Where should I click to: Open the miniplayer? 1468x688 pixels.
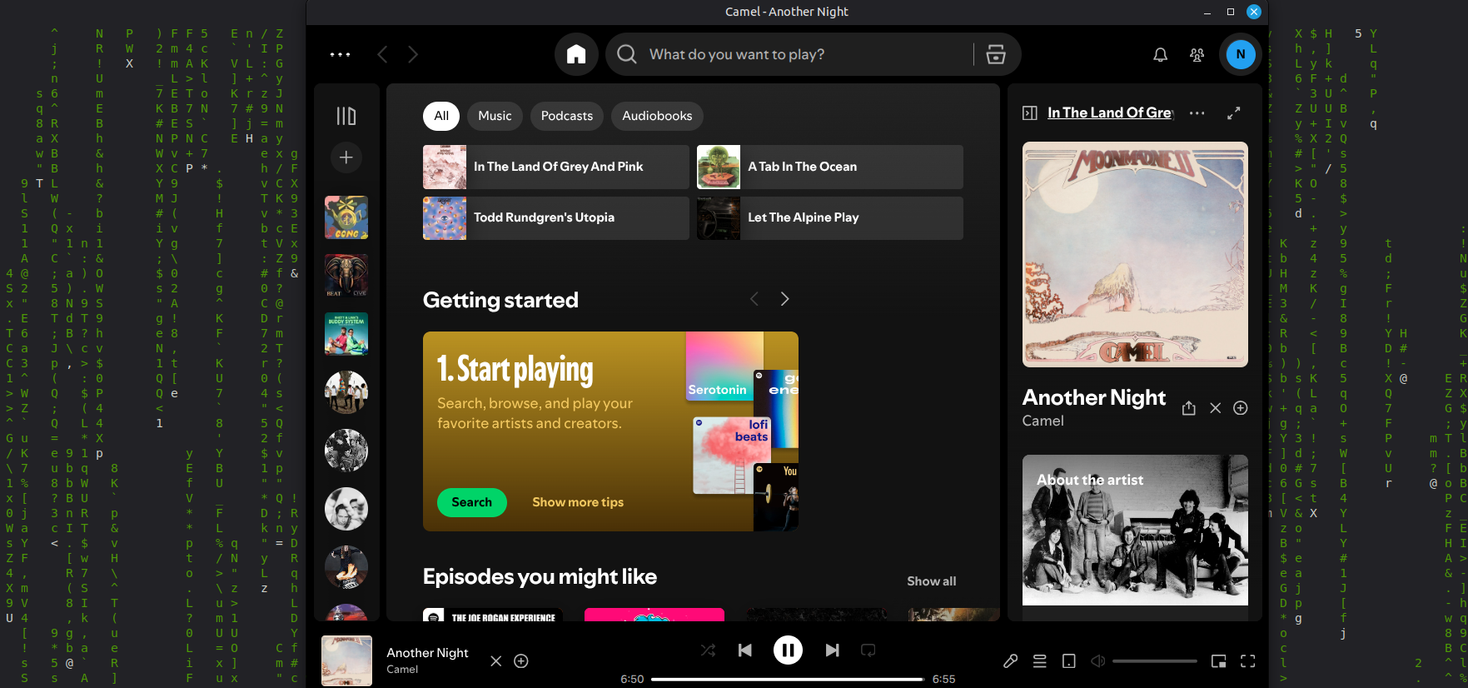1218,661
